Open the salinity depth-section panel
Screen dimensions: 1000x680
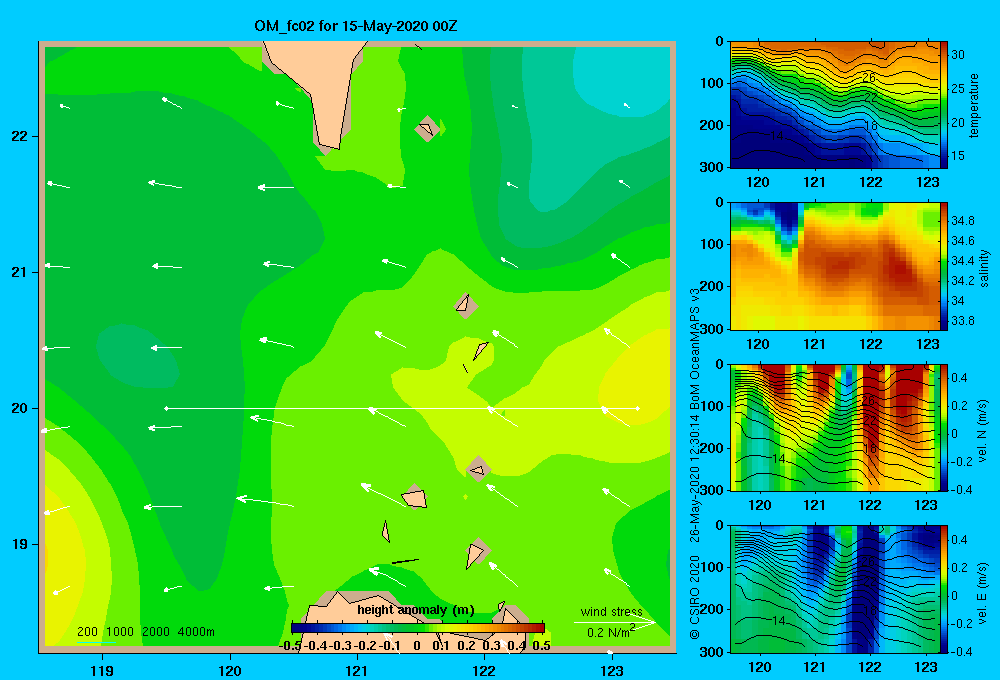point(834,266)
